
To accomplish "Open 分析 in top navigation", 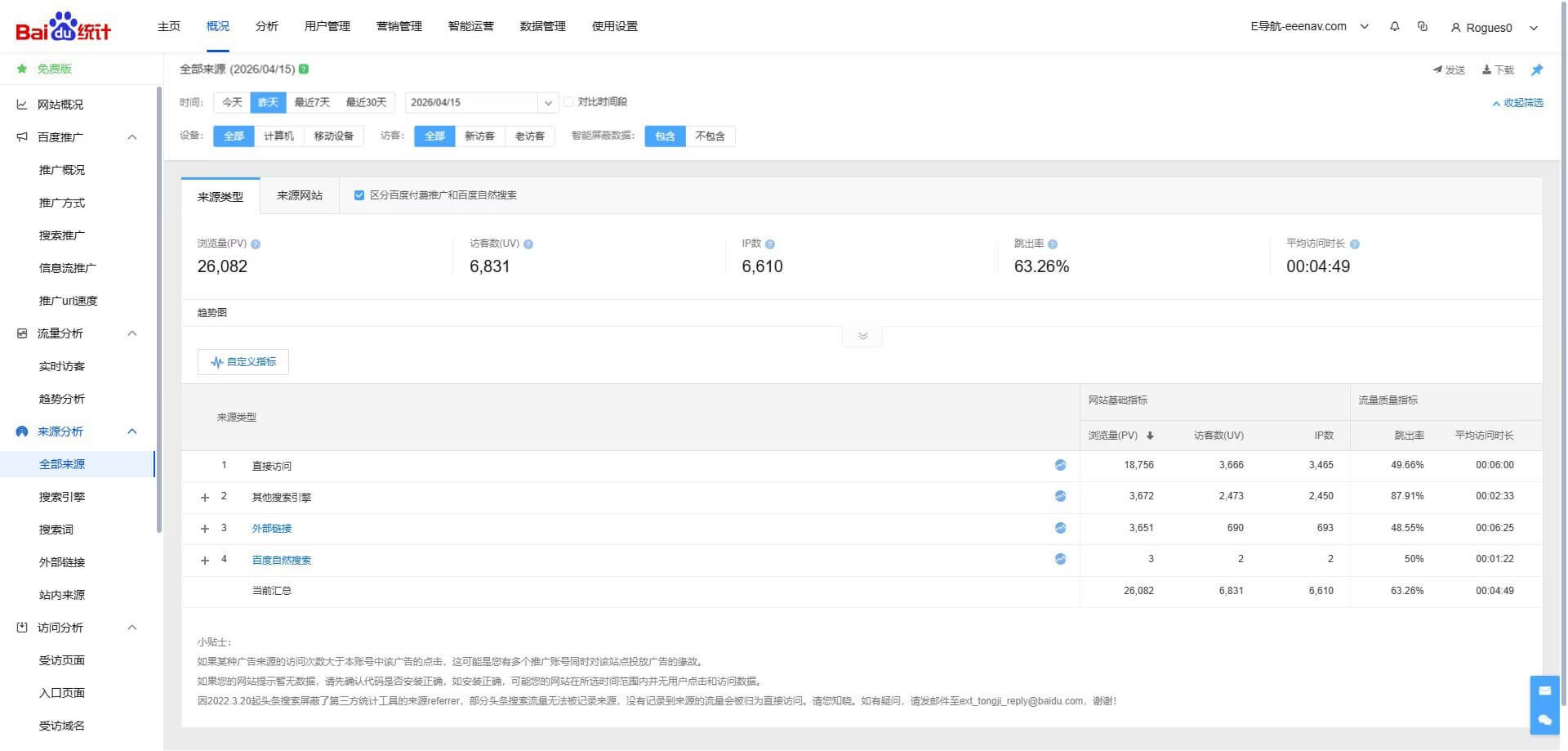I will pos(267,26).
